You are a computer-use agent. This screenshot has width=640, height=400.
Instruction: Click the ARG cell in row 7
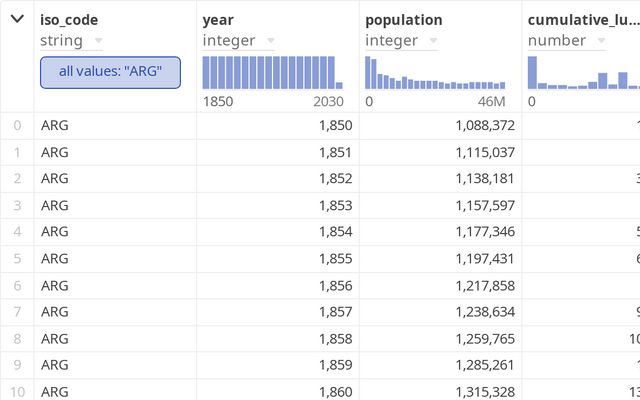coord(55,312)
